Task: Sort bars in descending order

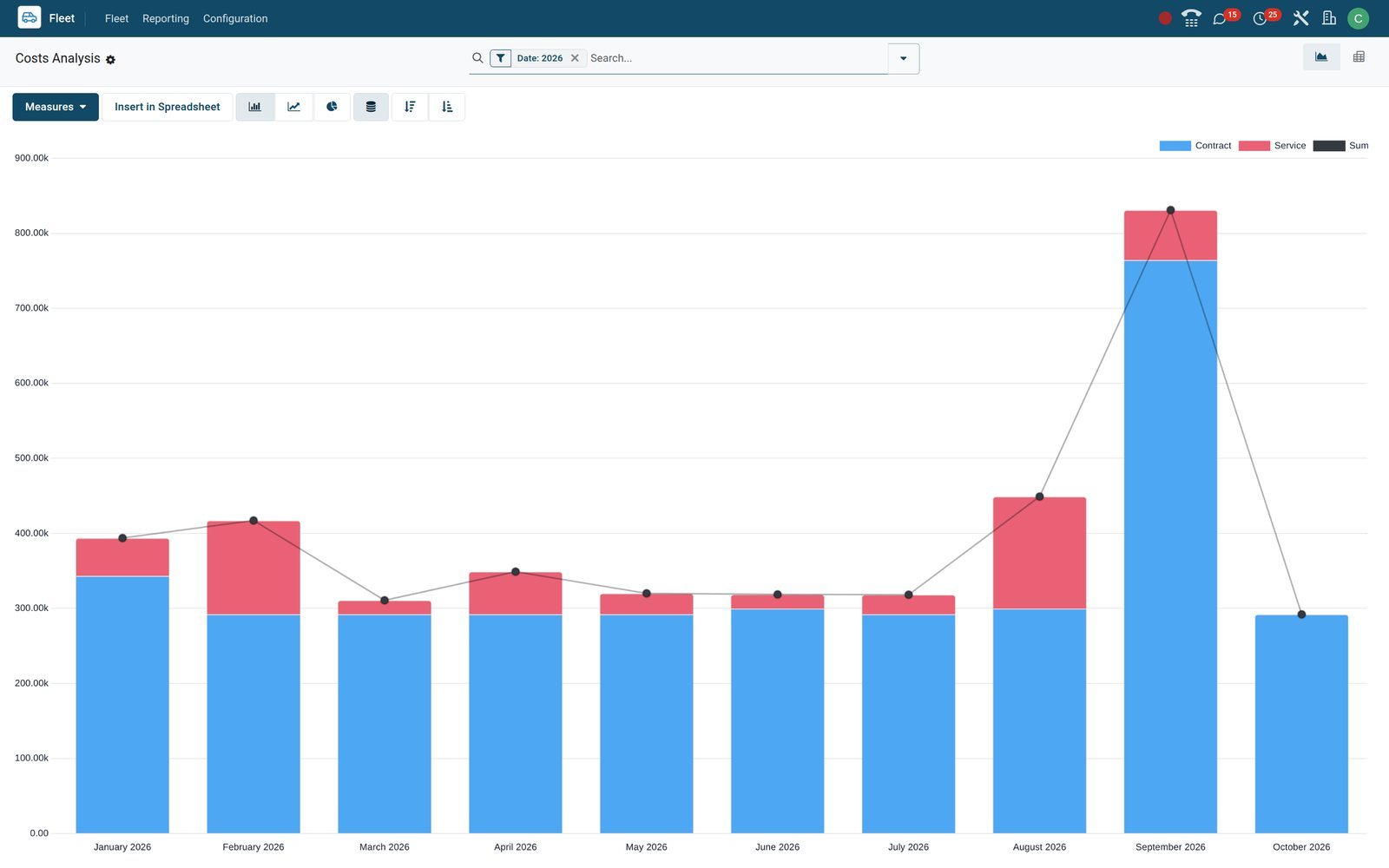Action: pos(410,107)
